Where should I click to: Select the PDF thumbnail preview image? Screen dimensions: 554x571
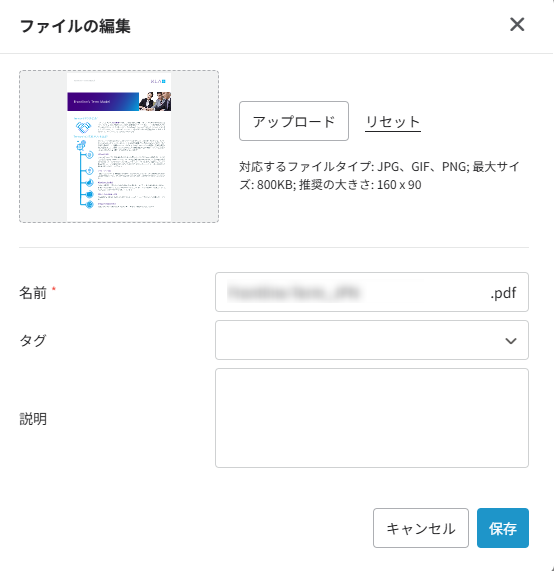[x=119, y=146]
